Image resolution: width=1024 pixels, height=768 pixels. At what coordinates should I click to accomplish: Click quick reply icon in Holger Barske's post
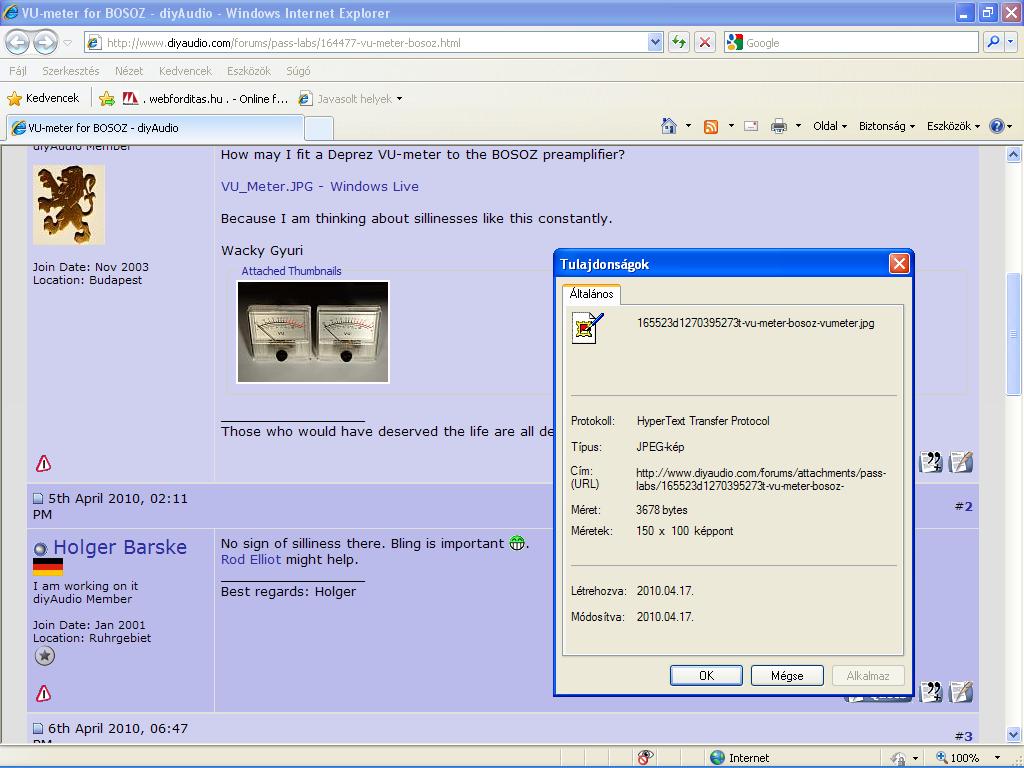tap(961, 692)
